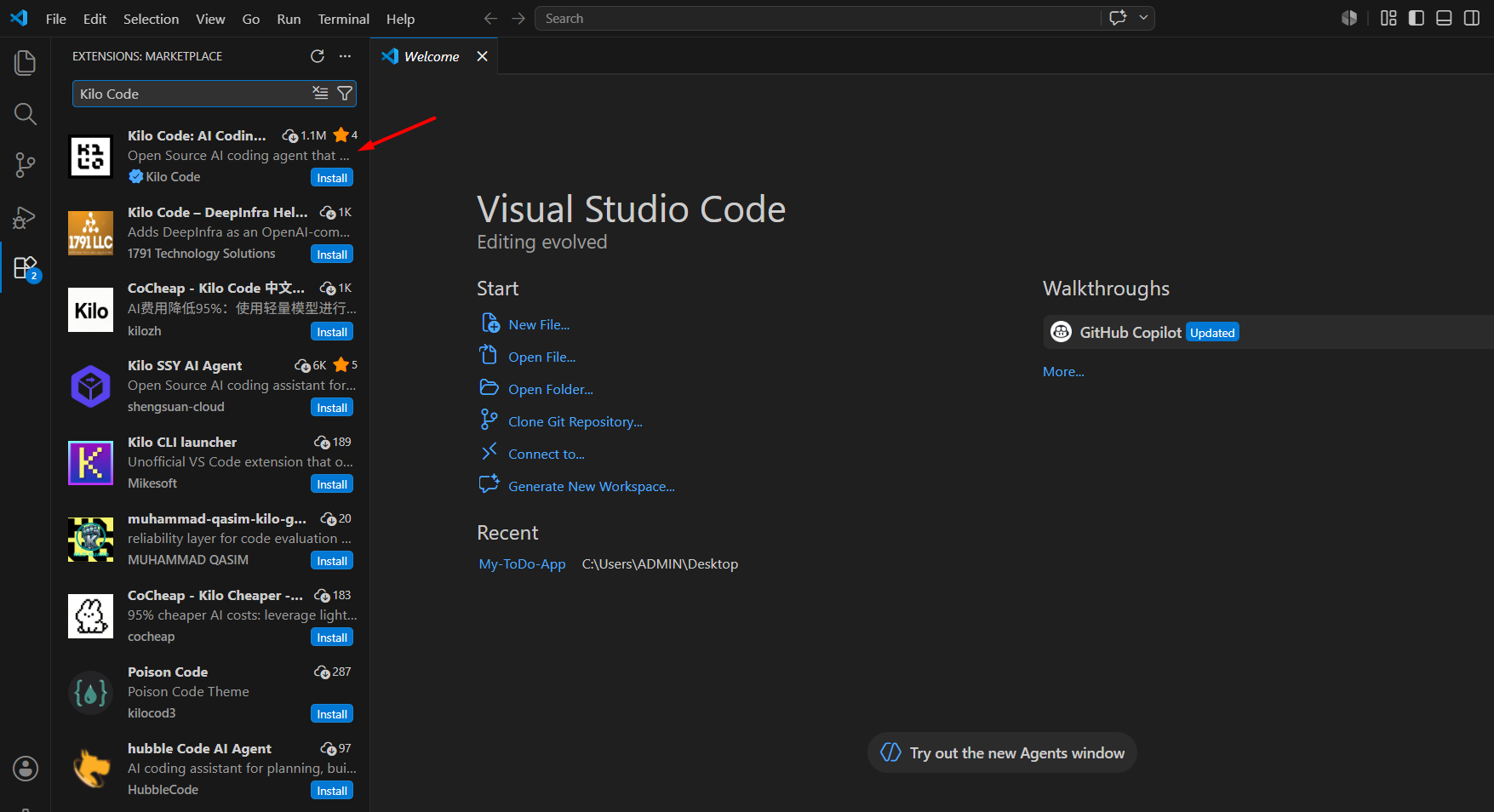Clear the extensions search results
This screenshot has height=812, width=1494.
click(x=320, y=94)
